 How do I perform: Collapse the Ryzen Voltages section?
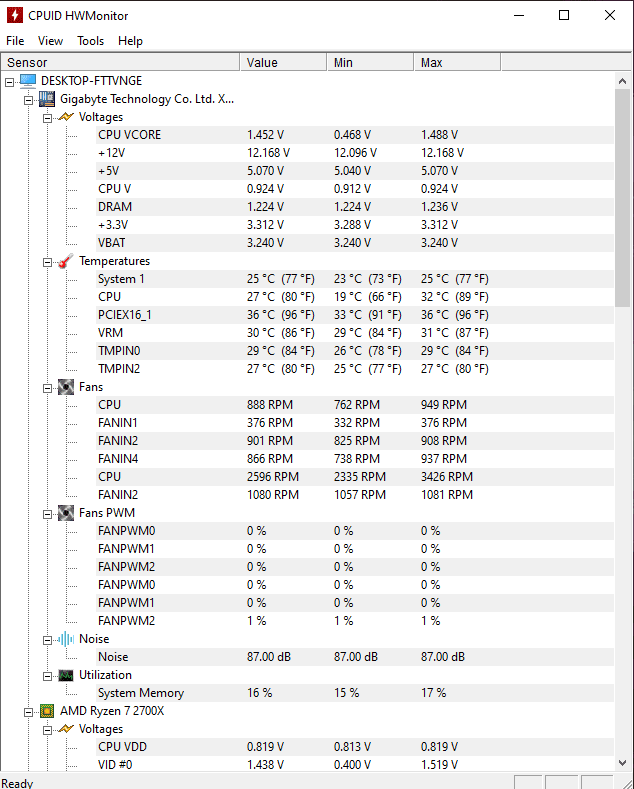[48, 730]
